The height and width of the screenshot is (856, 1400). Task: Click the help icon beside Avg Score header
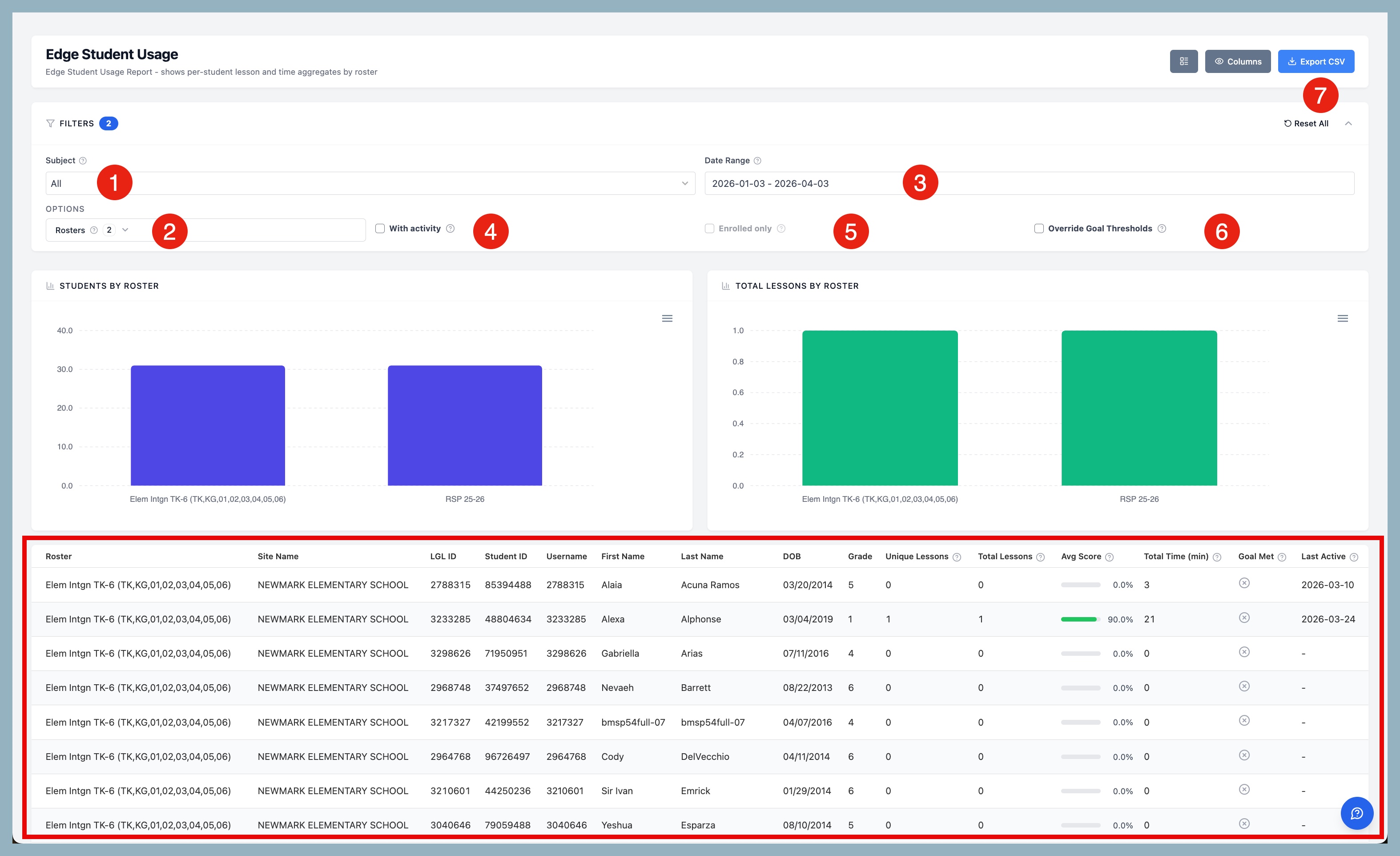pyautogui.click(x=1109, y=557)
